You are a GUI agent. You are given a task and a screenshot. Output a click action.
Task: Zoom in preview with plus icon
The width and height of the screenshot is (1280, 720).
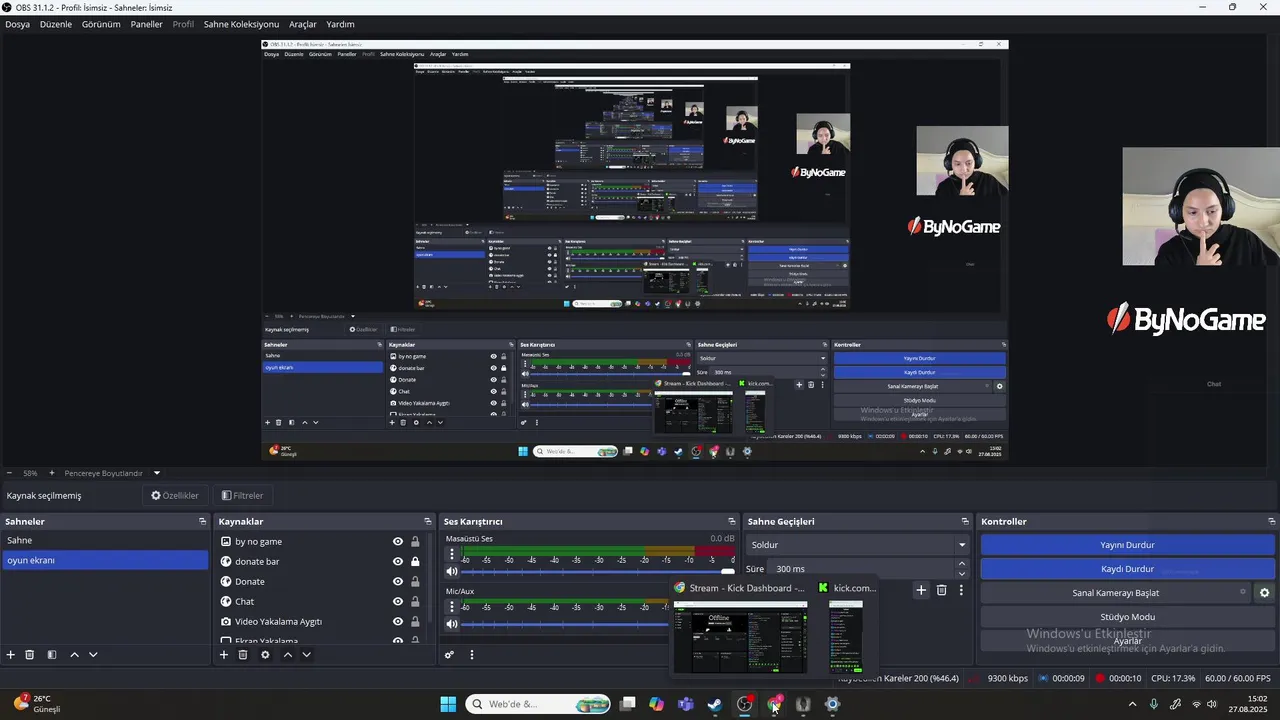pos(52,473)
